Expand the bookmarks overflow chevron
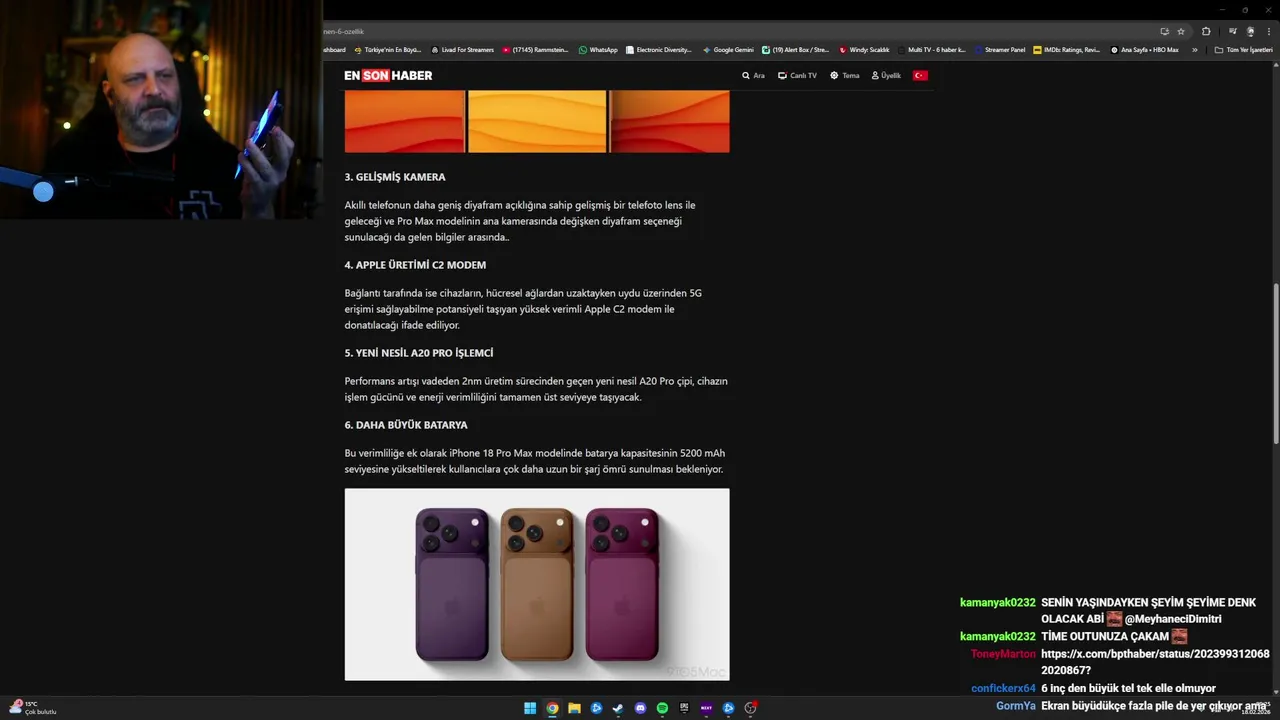Image resolution: width=1280 pixels, height=720 pixels. click(1195, 50)
